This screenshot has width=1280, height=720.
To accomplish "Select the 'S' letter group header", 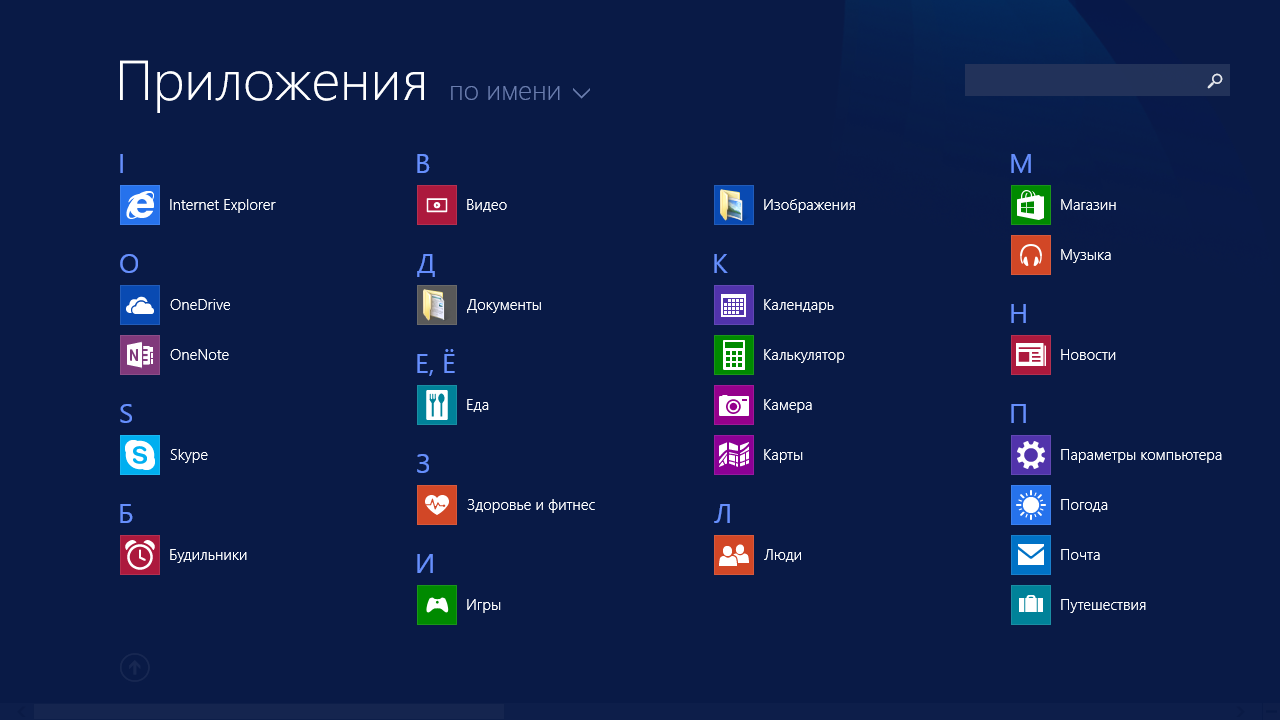I will click(126, 414).
